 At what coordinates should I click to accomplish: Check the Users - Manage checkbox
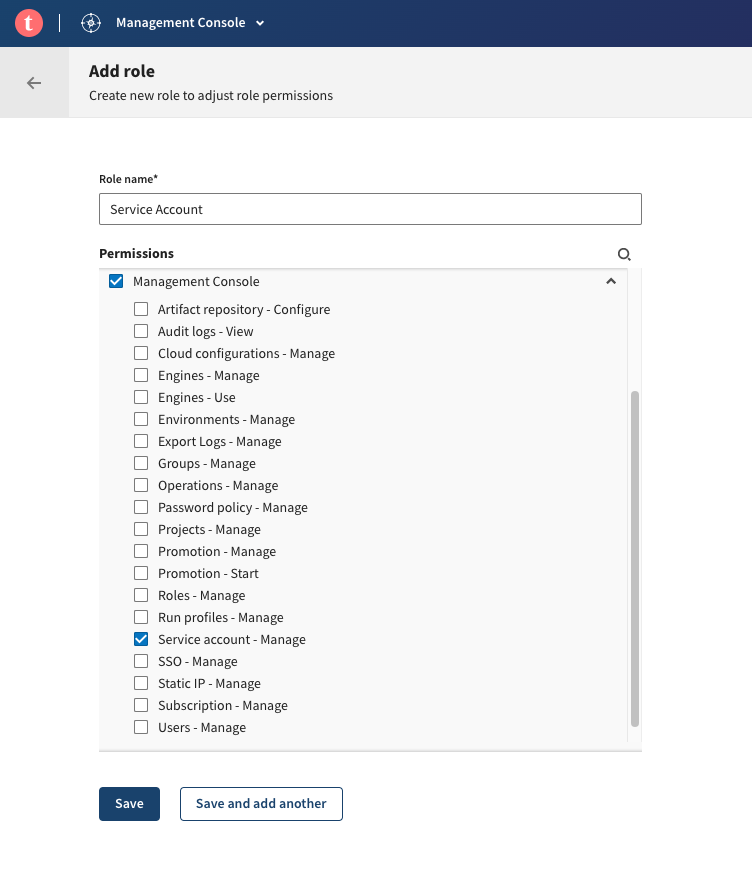click(141, 728)
